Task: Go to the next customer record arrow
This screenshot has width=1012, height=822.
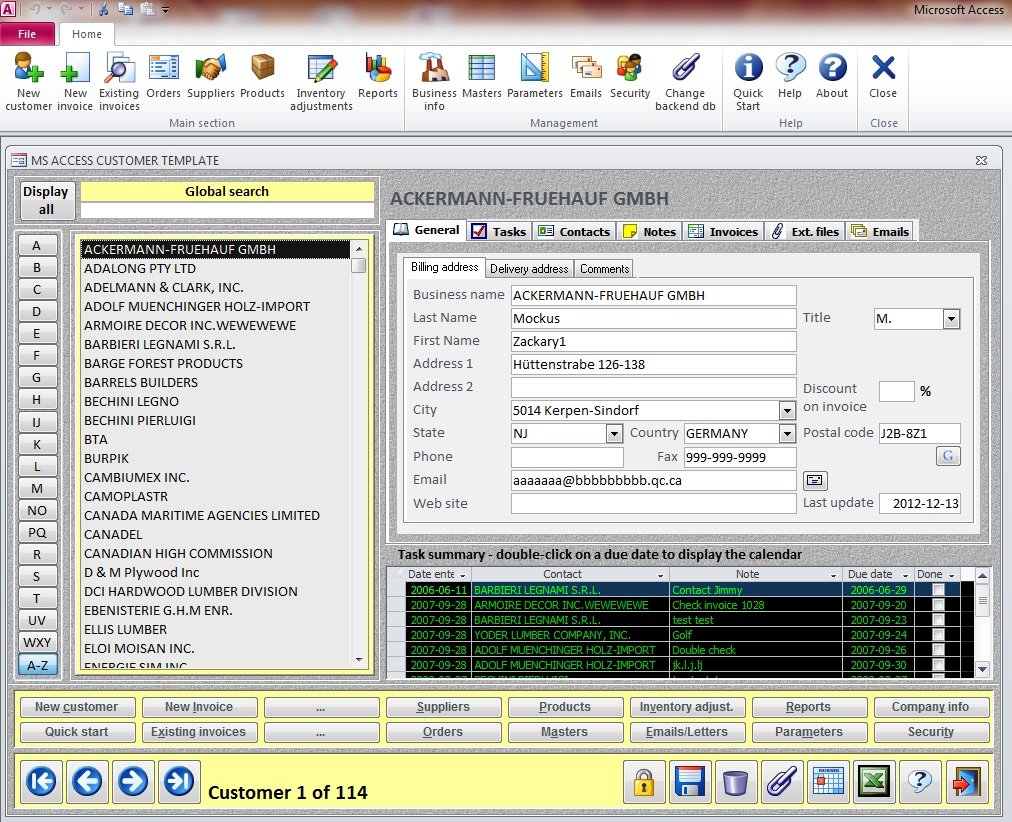Action: coord(133,781)
